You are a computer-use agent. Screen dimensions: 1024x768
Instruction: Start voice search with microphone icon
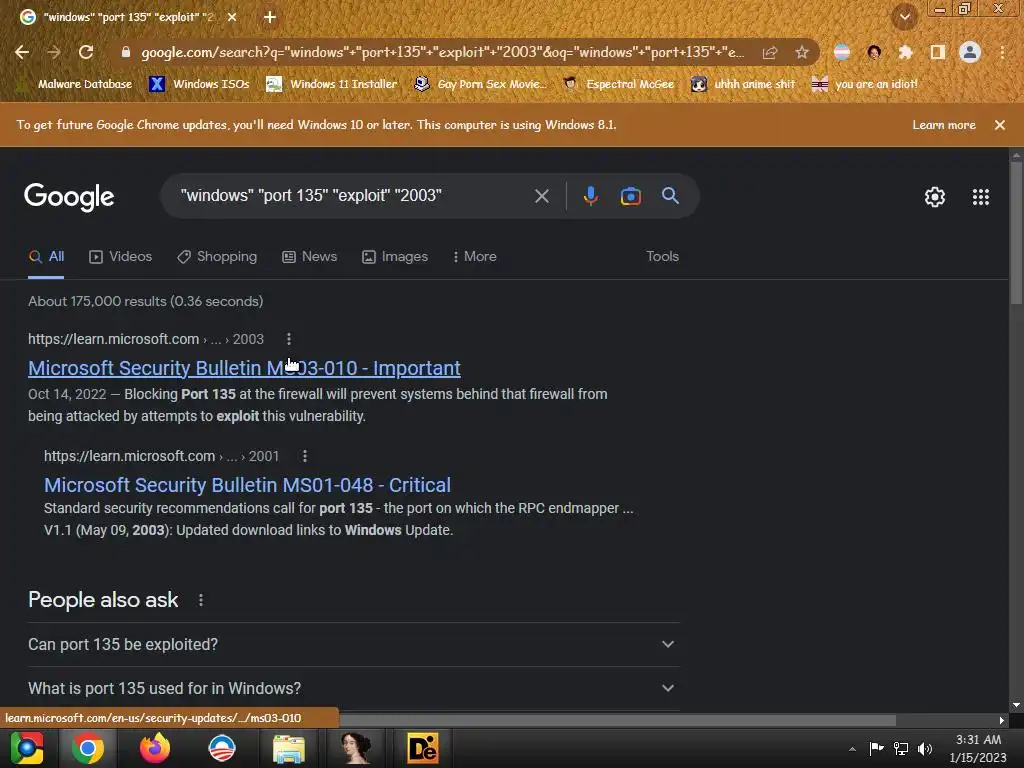coord(590,196)
